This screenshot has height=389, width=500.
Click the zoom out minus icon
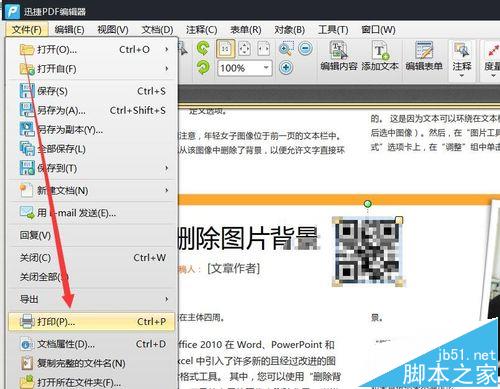point(305,49)
